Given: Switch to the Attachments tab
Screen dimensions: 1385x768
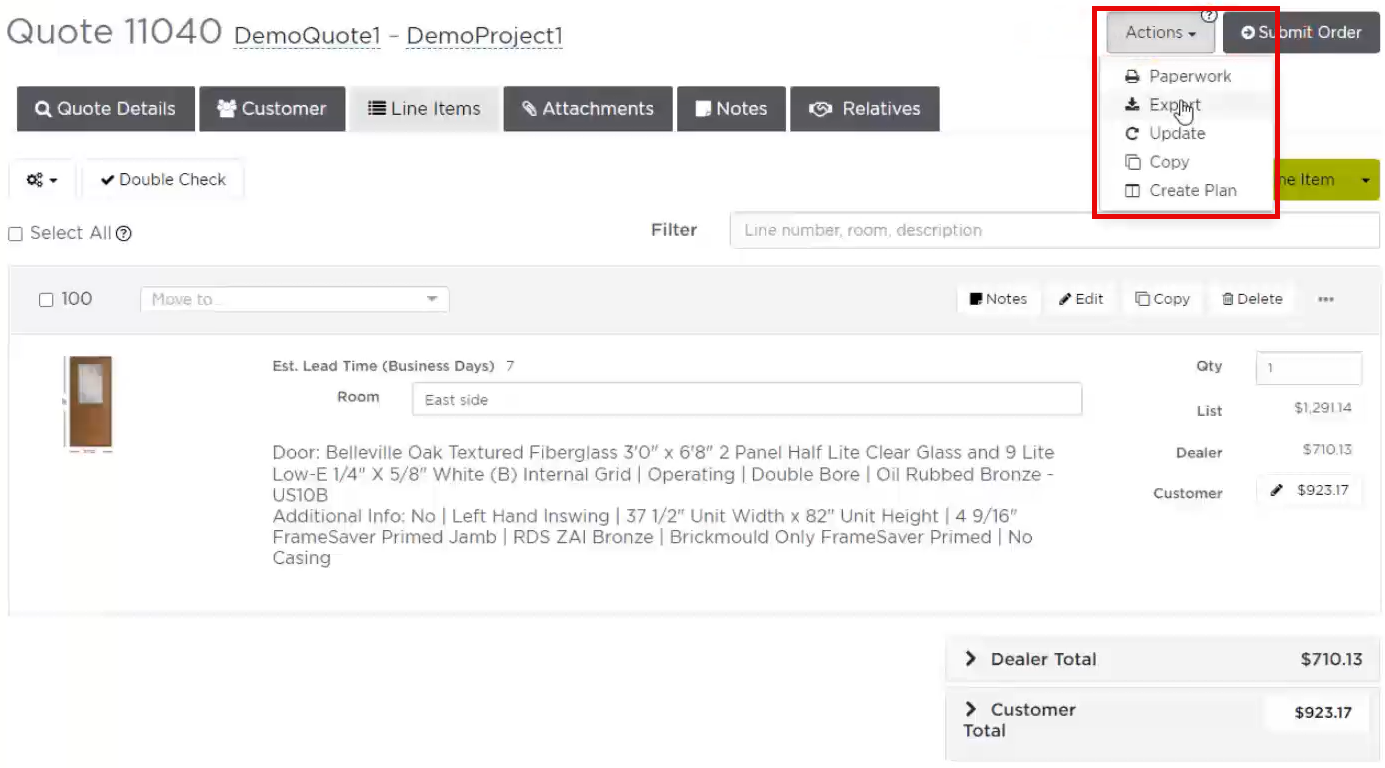Looking at the screenshot, I should point(587,109).
